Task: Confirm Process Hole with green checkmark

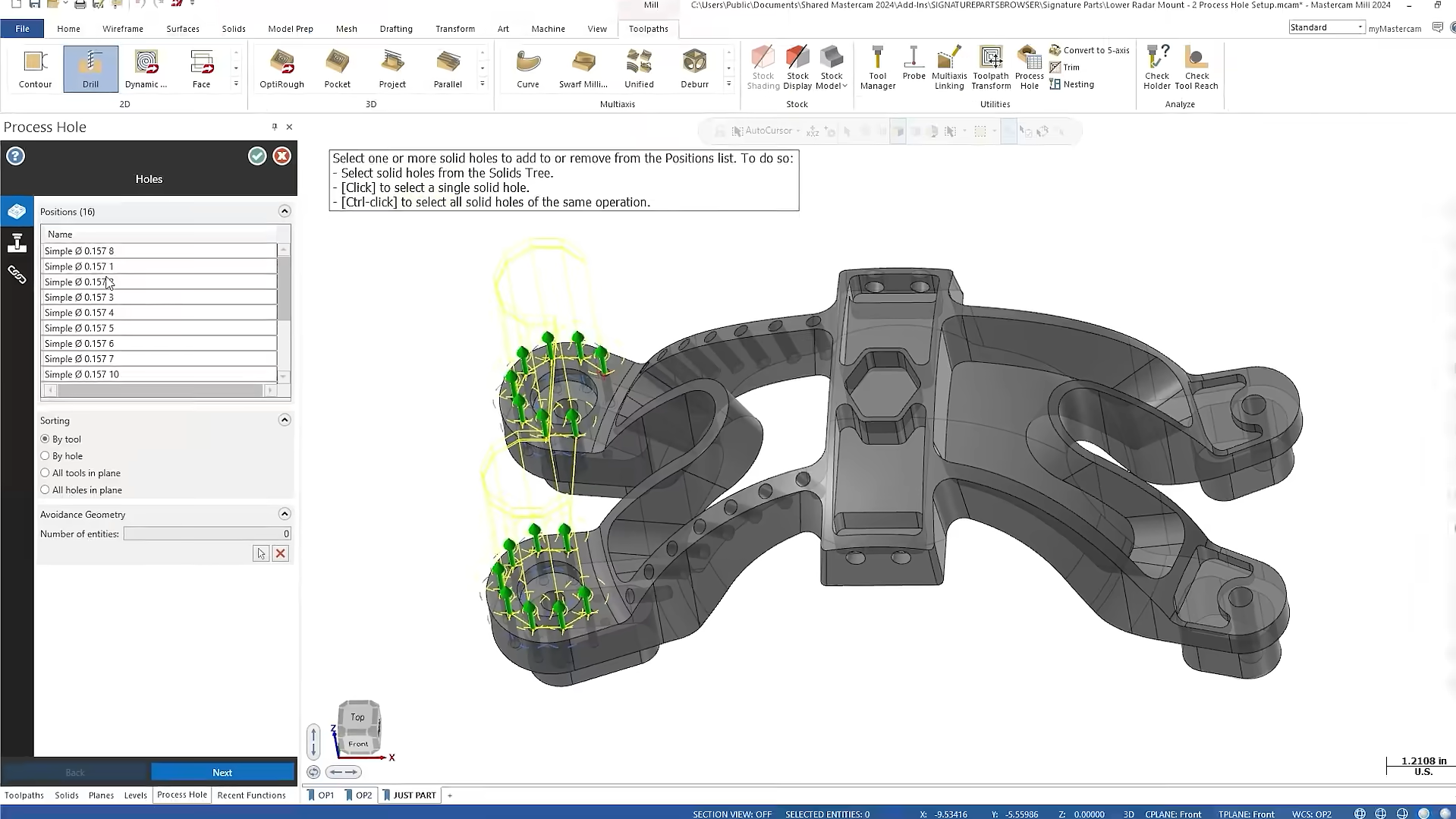Action: pyautogui.click(x=257, y=156)
